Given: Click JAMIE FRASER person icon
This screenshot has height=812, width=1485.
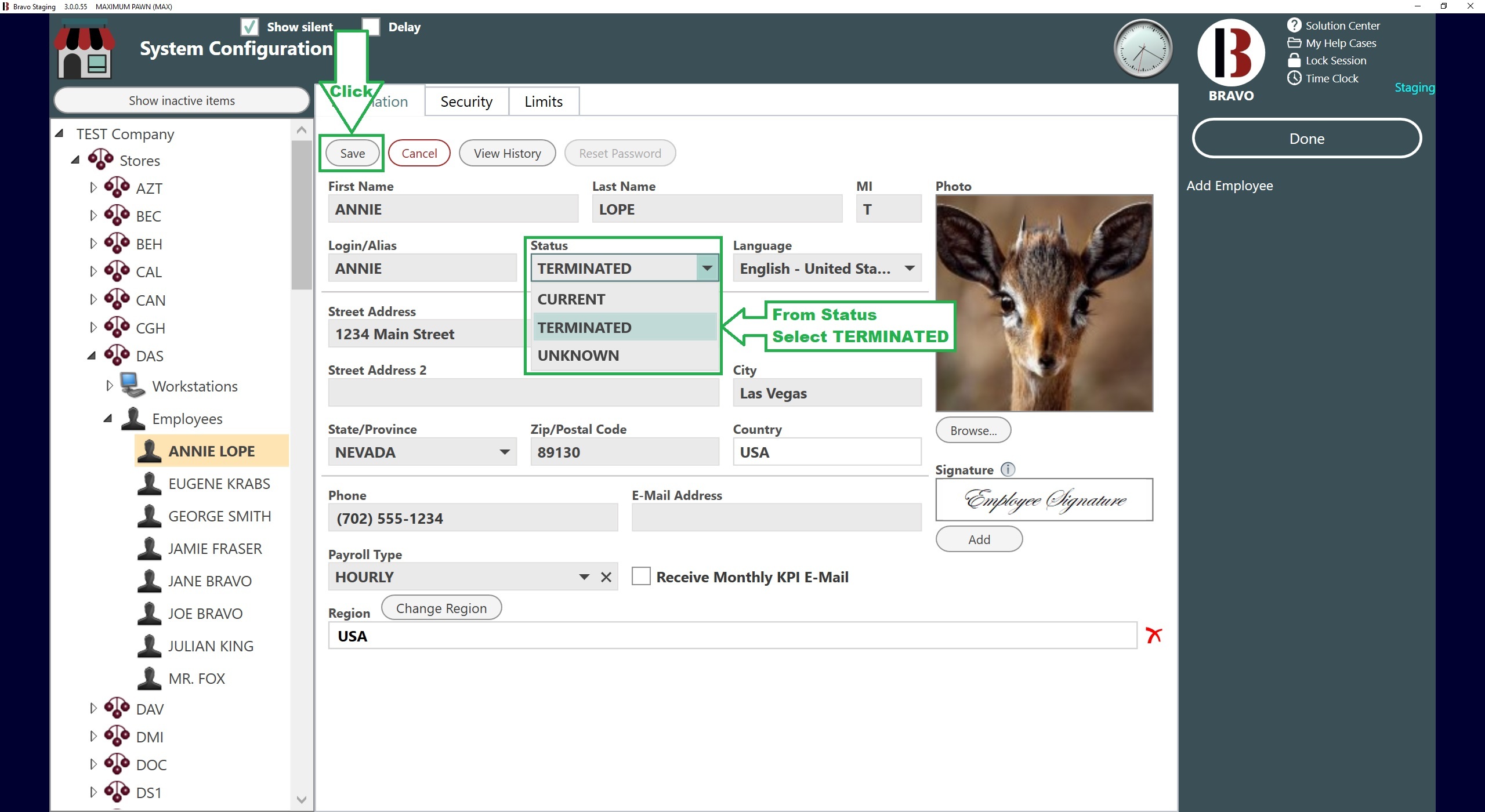Looking at the screenshot, I should coord(149,548).
